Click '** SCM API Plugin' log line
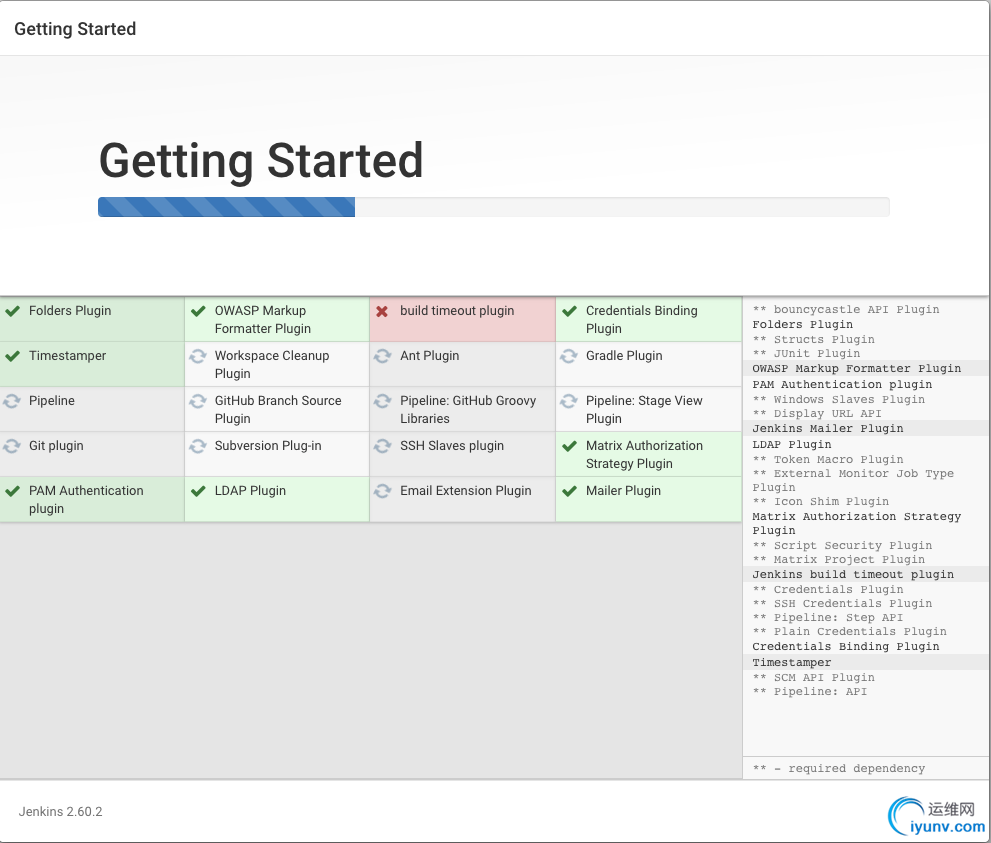The image size is (991, 843). pos(813,678)
